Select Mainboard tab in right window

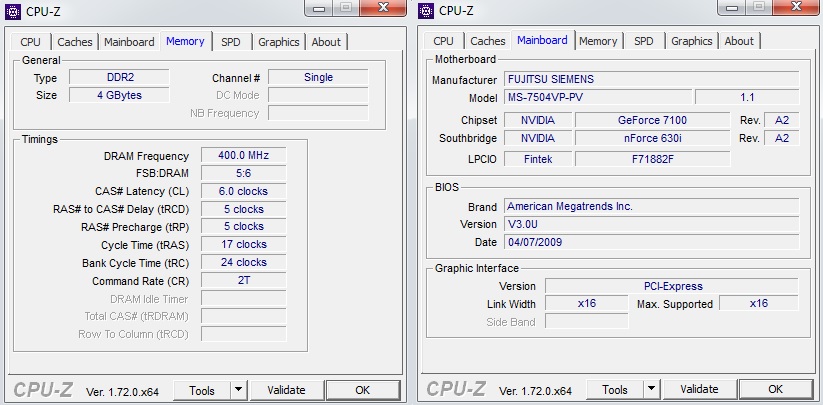tap(542, 40)
